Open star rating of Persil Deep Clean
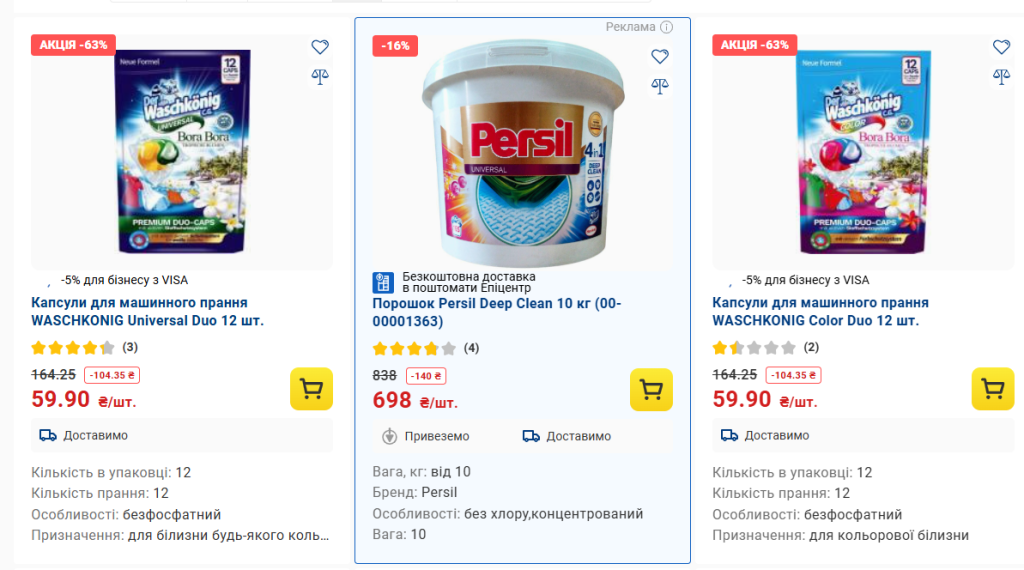Image resolution: width=1024 pixels, height=570 pixels. click(414, 349)
